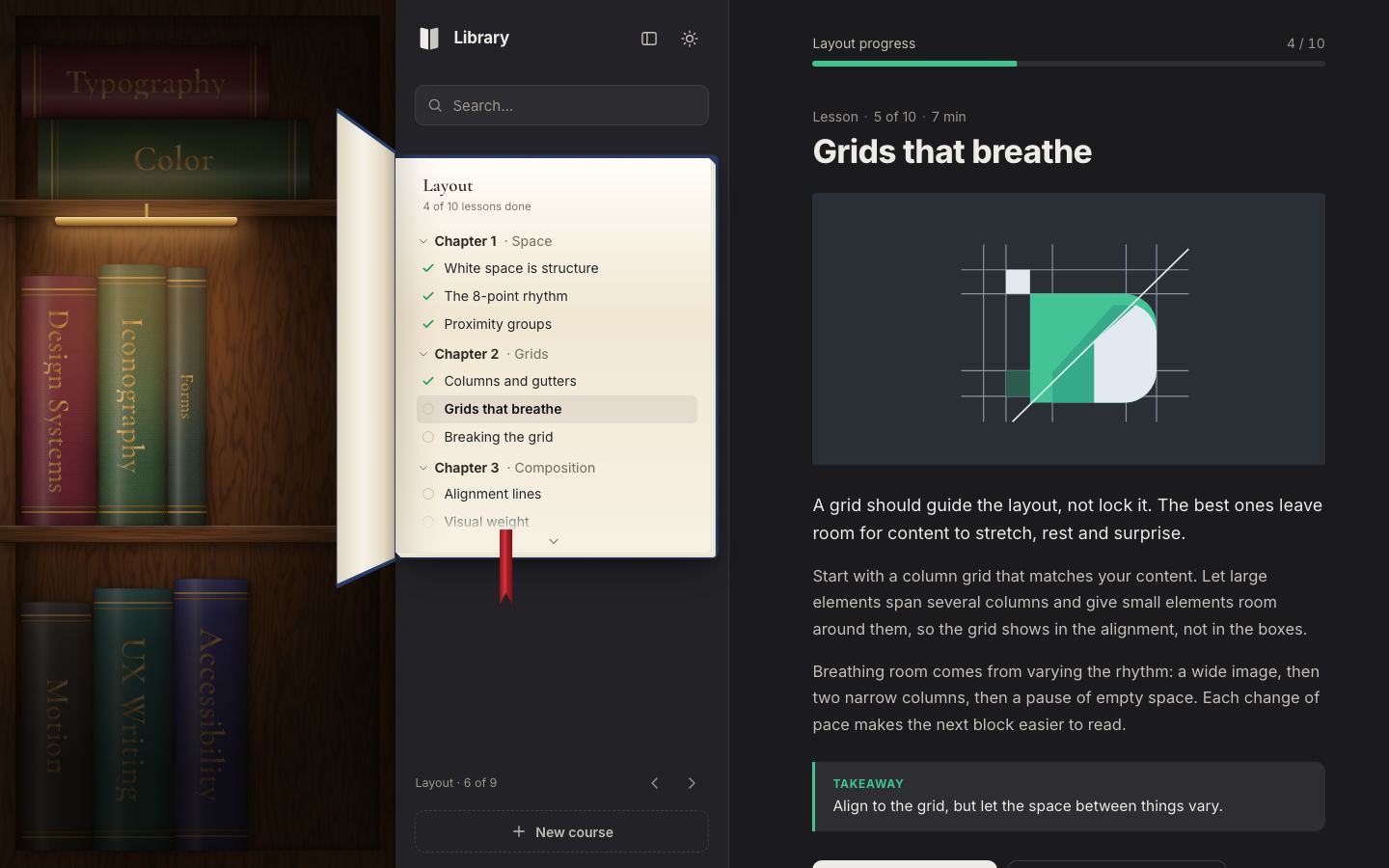Screen dimensions: 1389x868
Task: Mark Breaking the grid circle as done
Action: [x=428, y=437]
